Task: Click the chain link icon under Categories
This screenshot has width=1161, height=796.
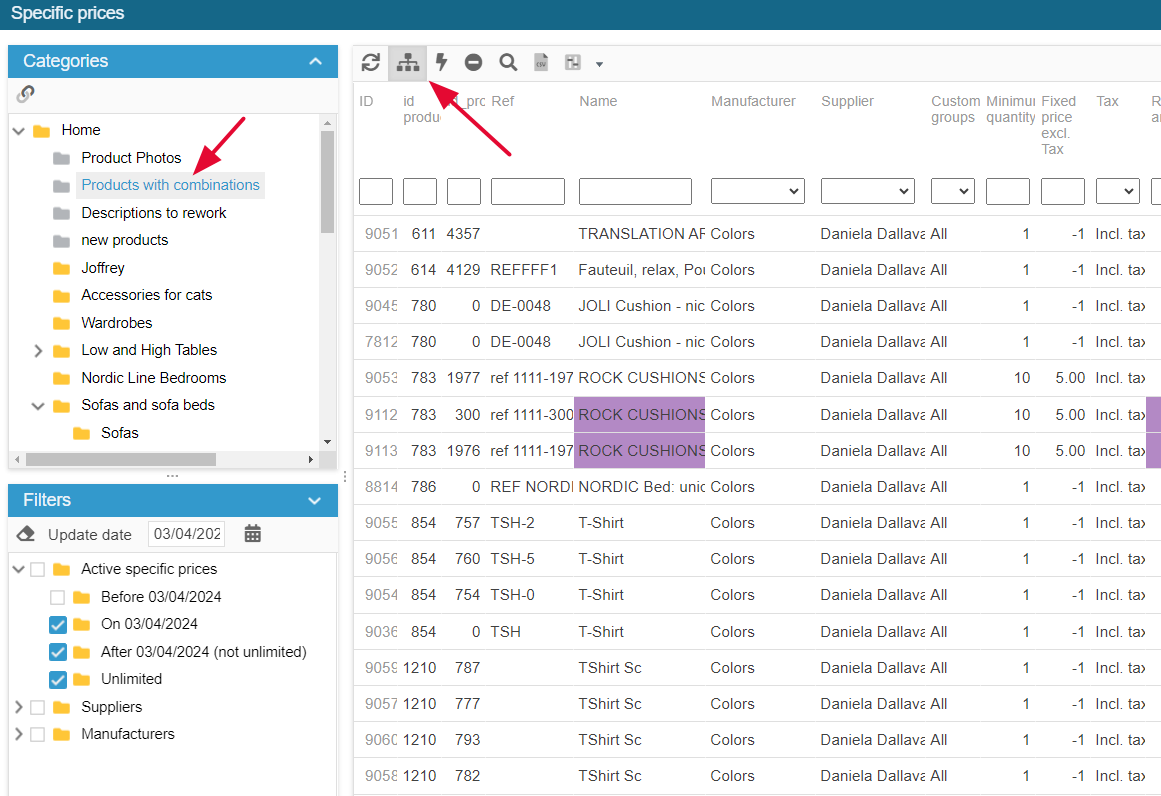Action: (x=26, y=94)
